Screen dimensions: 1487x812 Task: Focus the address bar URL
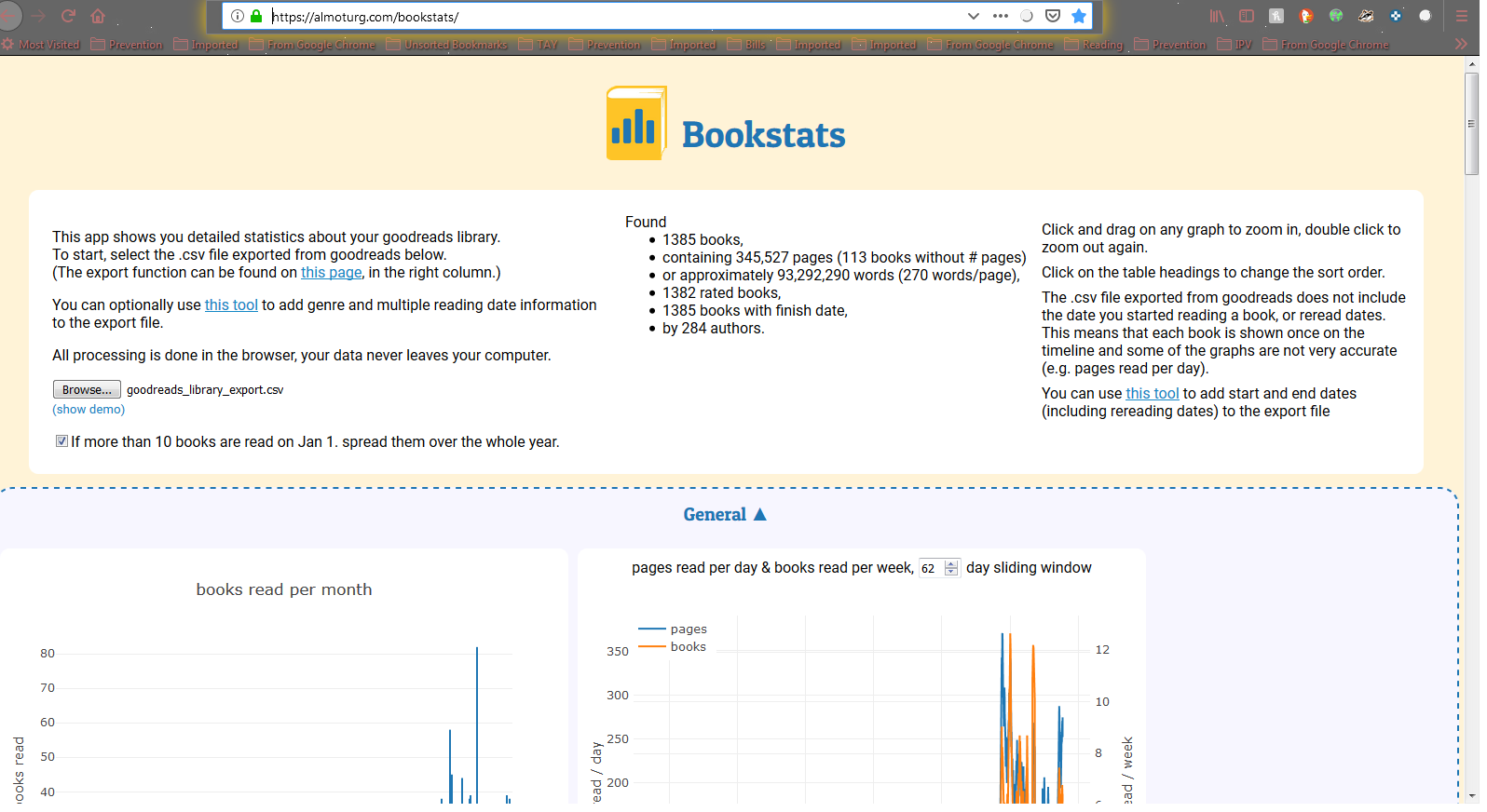(615, 16)
